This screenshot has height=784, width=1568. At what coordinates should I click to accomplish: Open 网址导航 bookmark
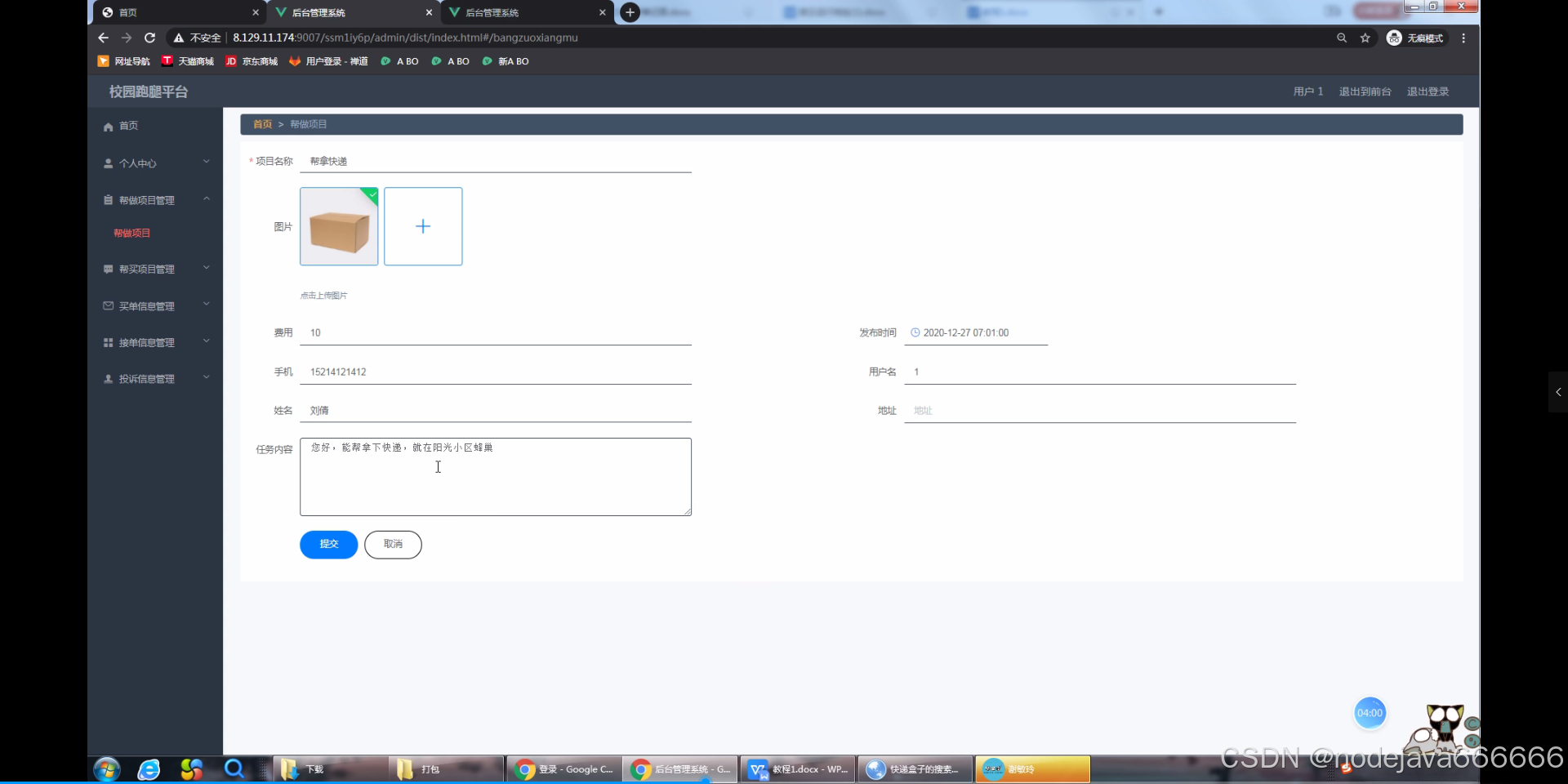tap(123, 61)
